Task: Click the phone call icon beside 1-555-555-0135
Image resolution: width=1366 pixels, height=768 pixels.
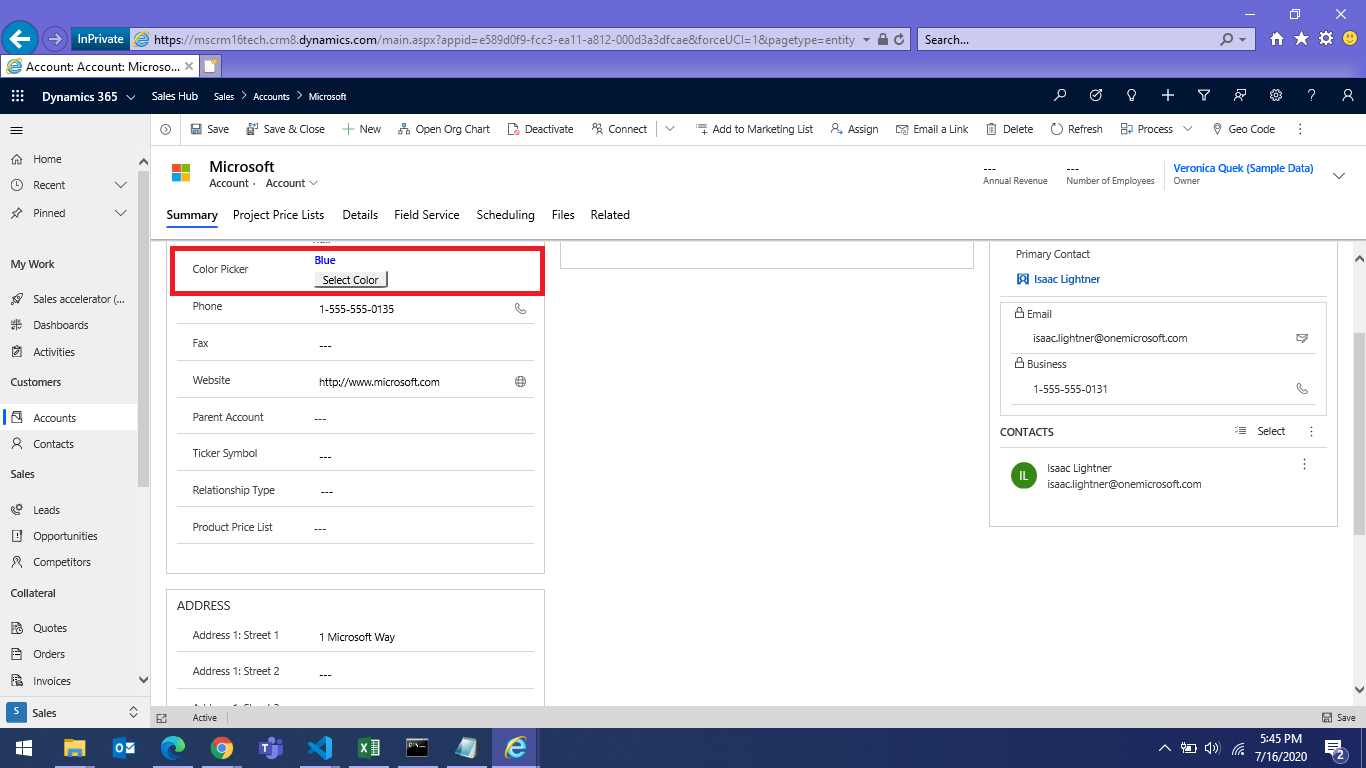Action: coord(520,309)
